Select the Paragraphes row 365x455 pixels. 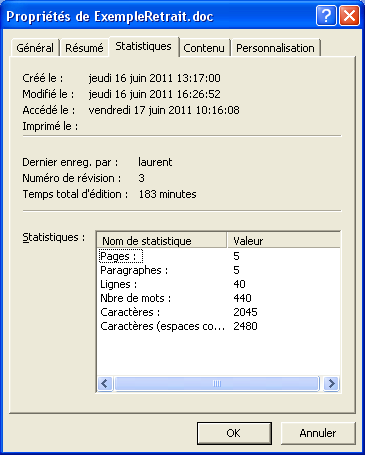coord(219,270)
